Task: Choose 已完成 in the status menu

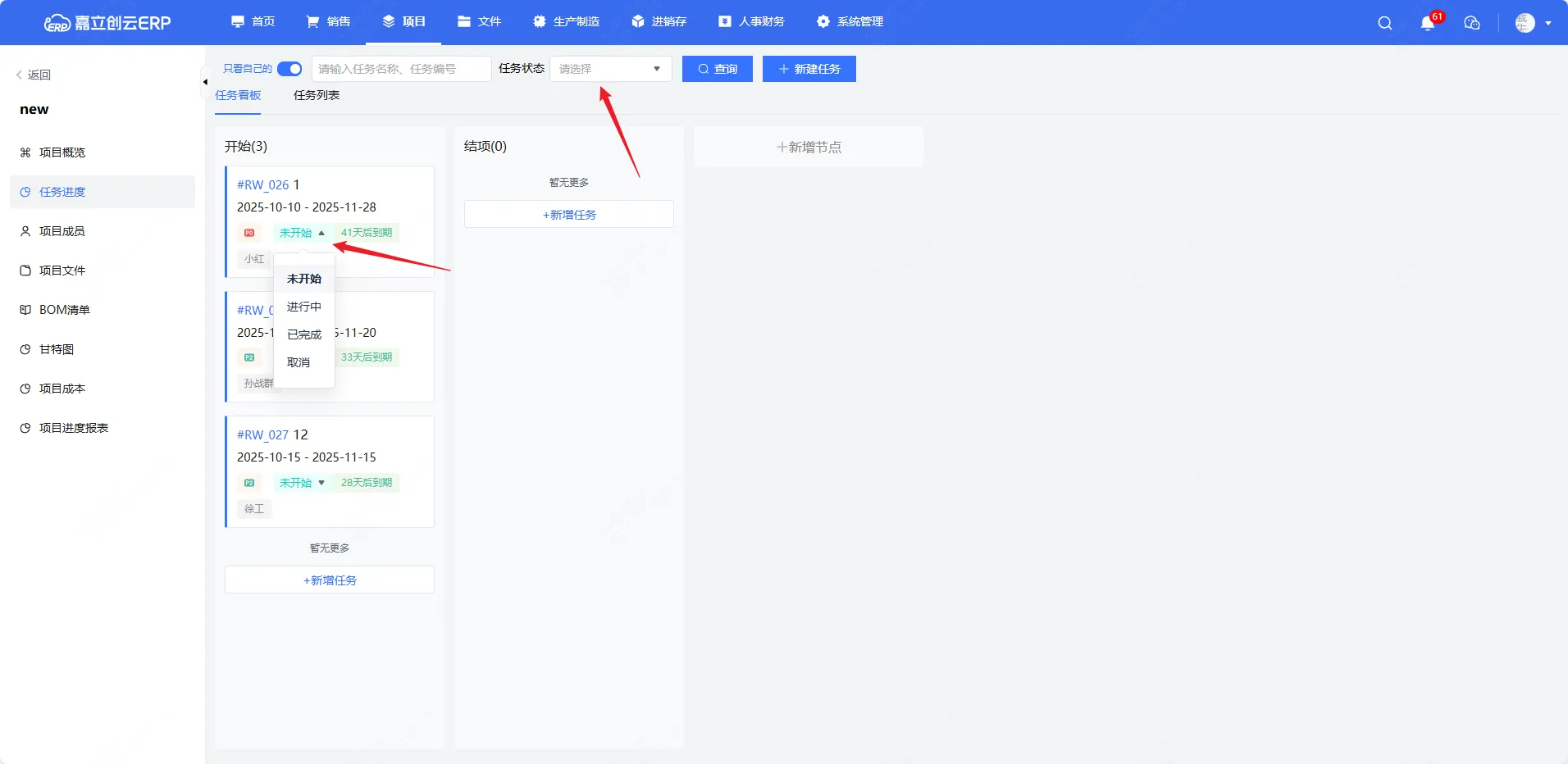Action: [303, 334]
